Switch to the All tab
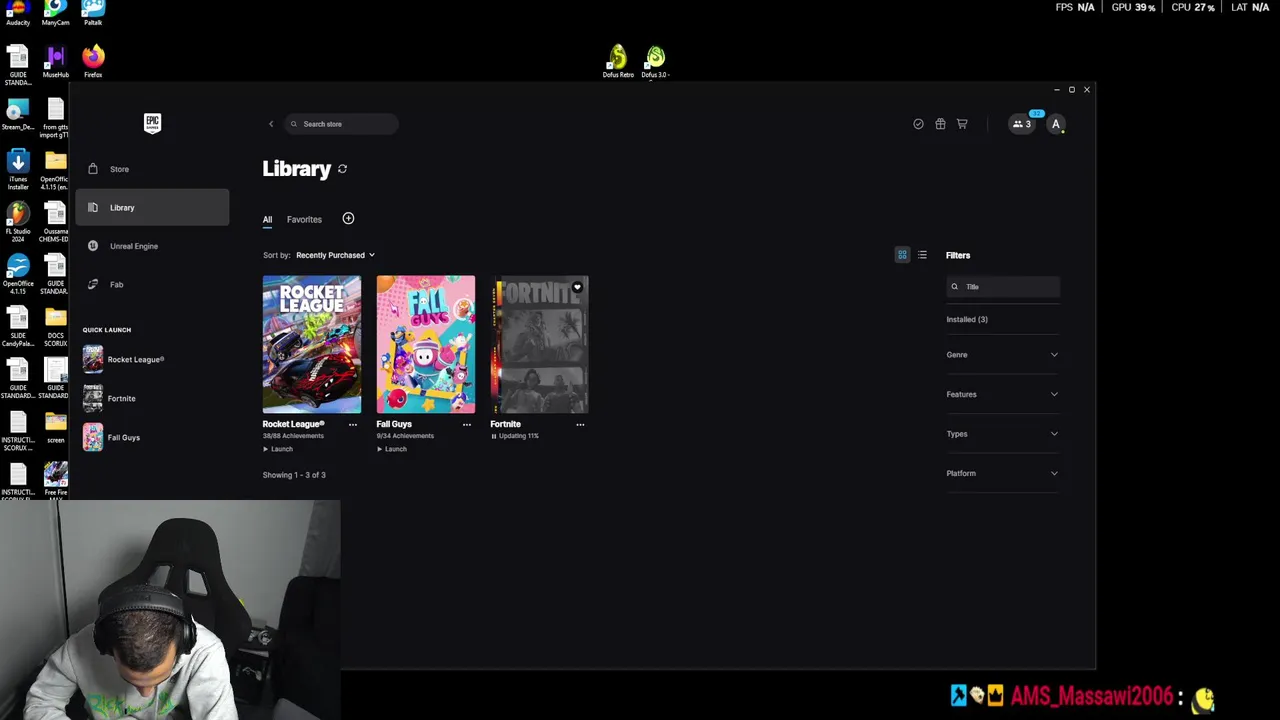 tap(267, 219)
